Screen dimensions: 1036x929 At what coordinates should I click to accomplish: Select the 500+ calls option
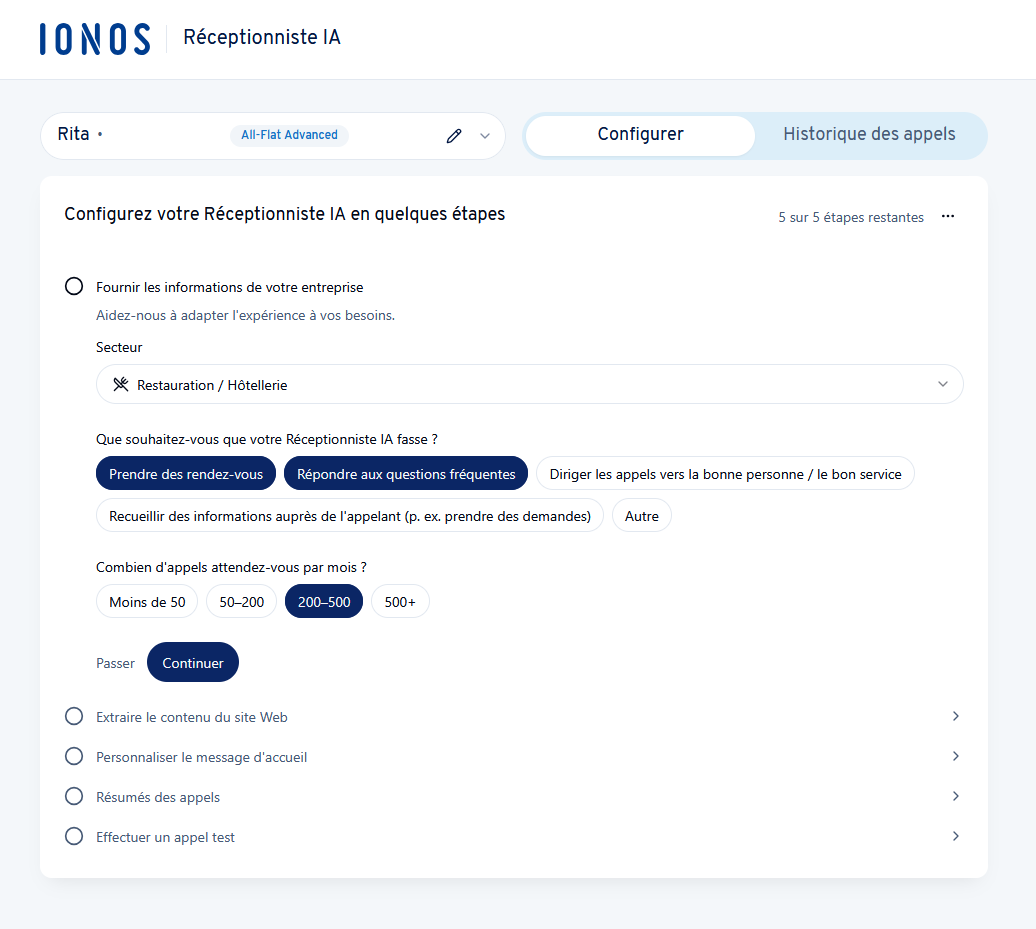pyautogui.click(x=400, y=602)
